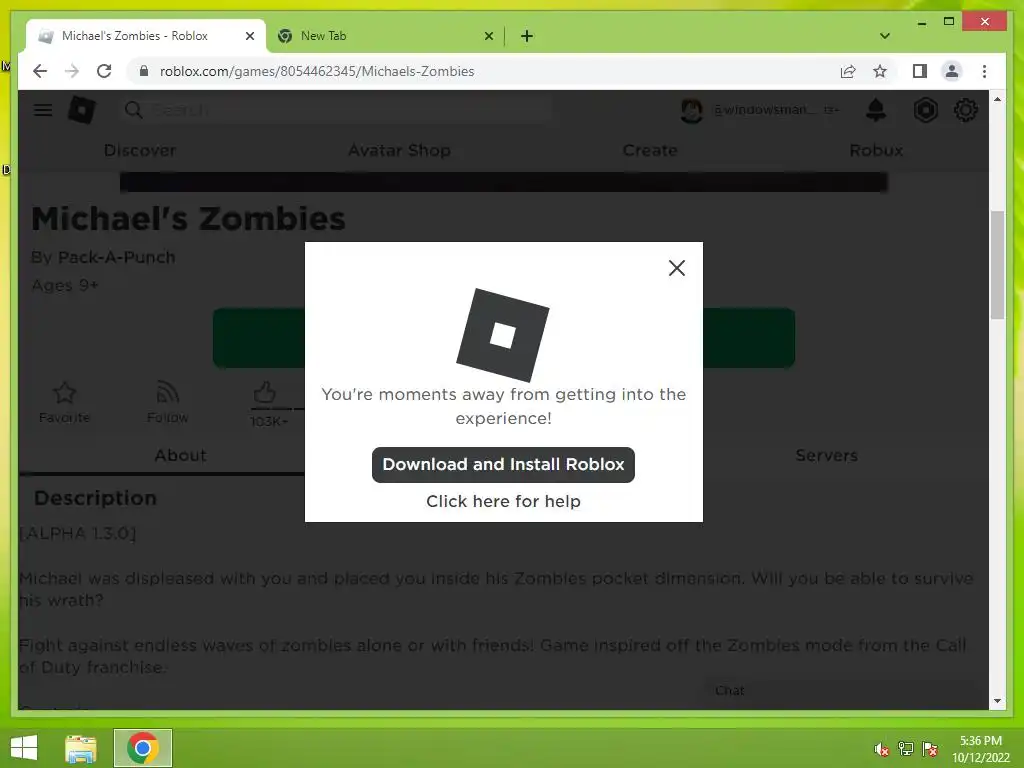Open the Chrome profile avatar
This screenshot has height=768, width=1024.
pyautogui.click(x=952, y=71)
